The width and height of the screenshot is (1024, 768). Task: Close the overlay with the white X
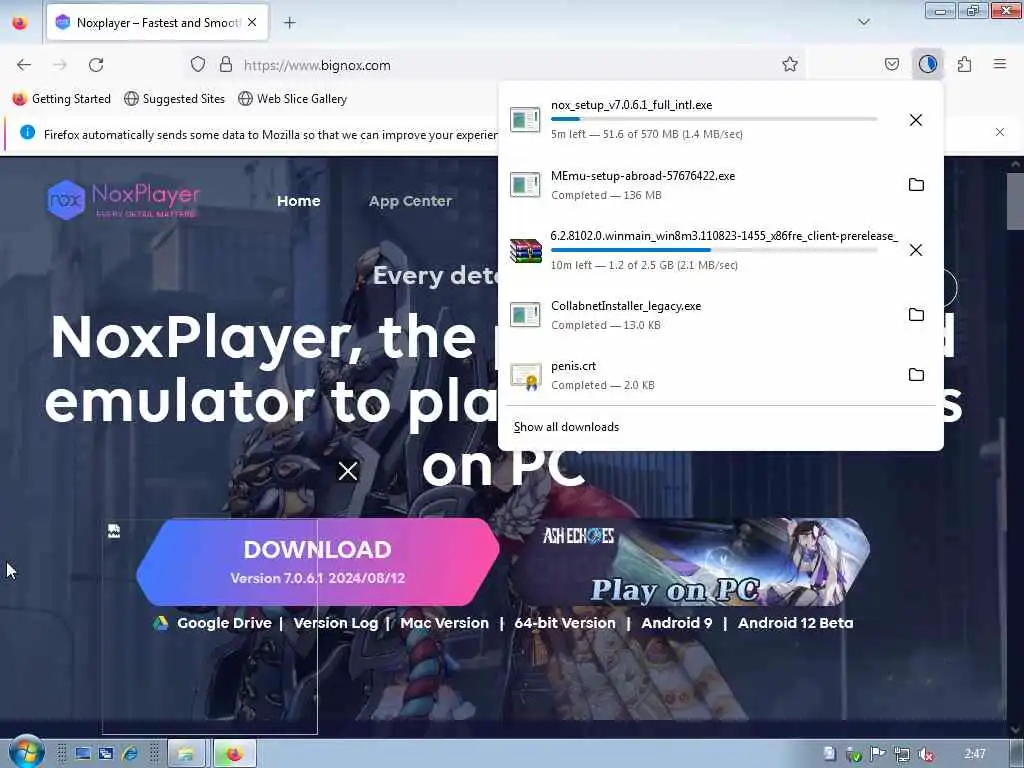(348, 471)
